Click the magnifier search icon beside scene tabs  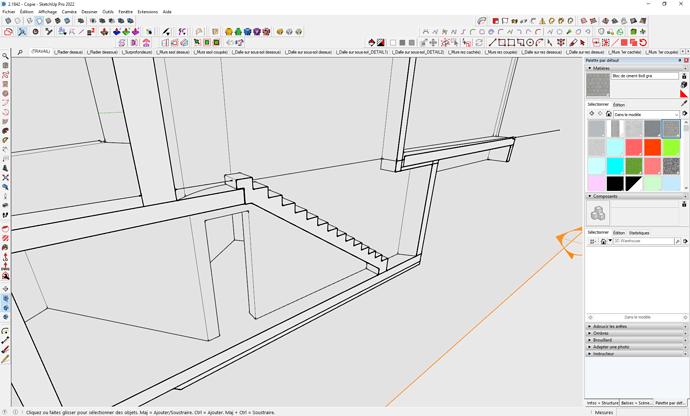[20, 52]
